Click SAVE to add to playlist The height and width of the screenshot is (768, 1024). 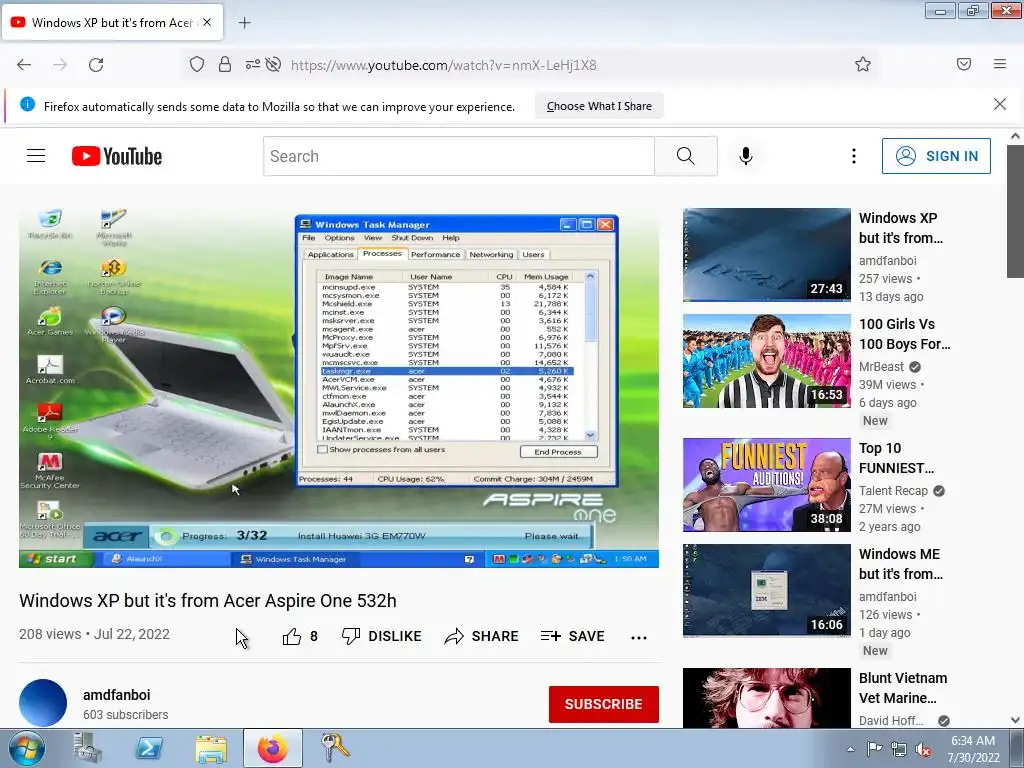tap(573, 636)
